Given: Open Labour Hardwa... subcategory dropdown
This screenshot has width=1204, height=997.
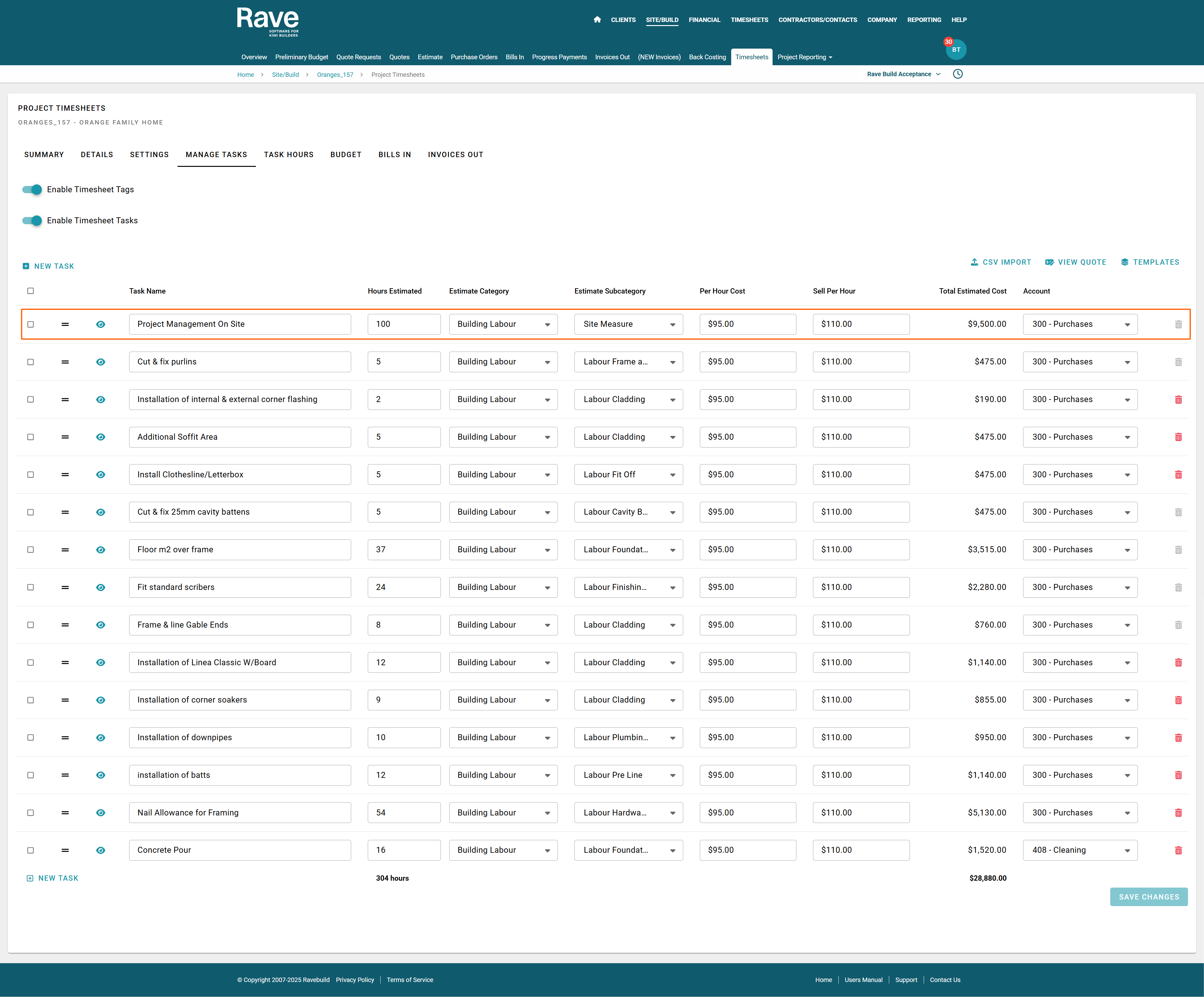Looking at the screenshot, I should coord(628,812).
